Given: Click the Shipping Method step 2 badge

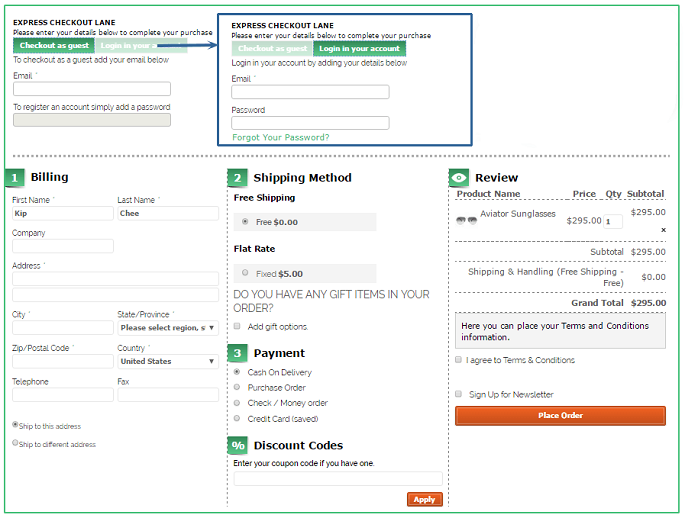Looking at the screenshot, I should pos(238,178).
